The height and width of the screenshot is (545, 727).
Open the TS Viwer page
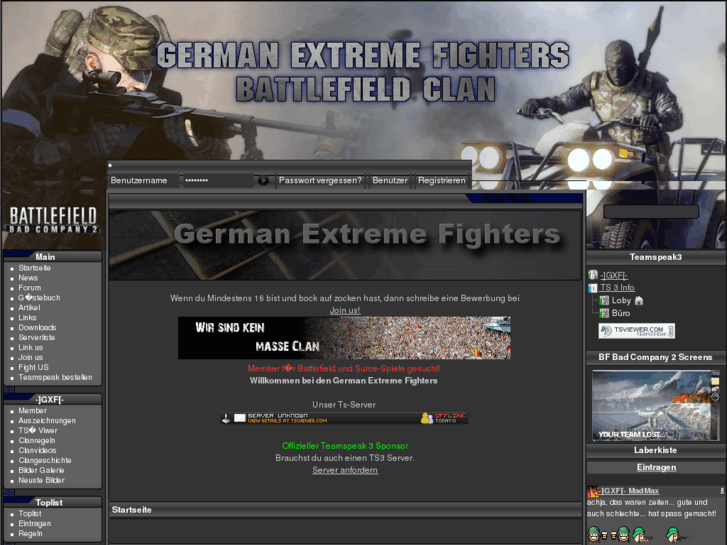38,431
